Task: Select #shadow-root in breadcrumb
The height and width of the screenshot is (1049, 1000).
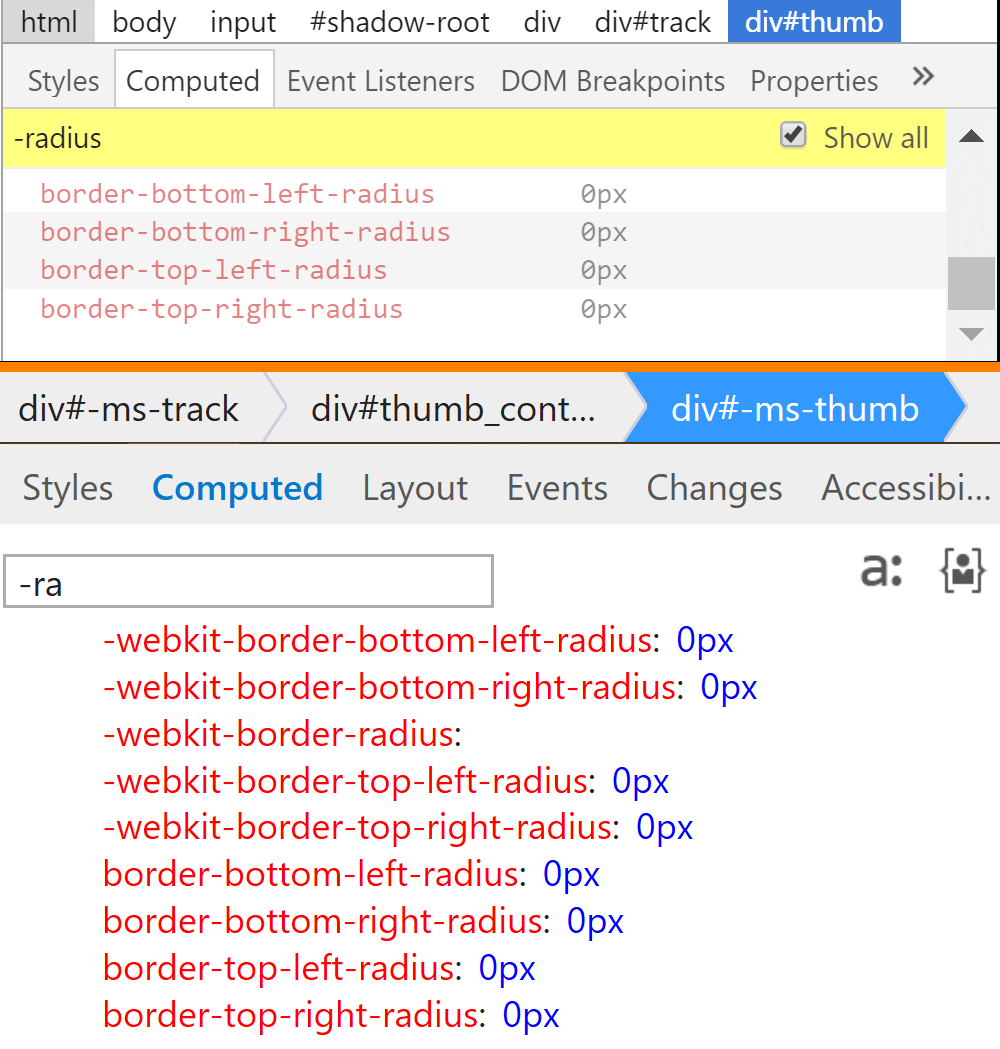Action: (400, 22)
